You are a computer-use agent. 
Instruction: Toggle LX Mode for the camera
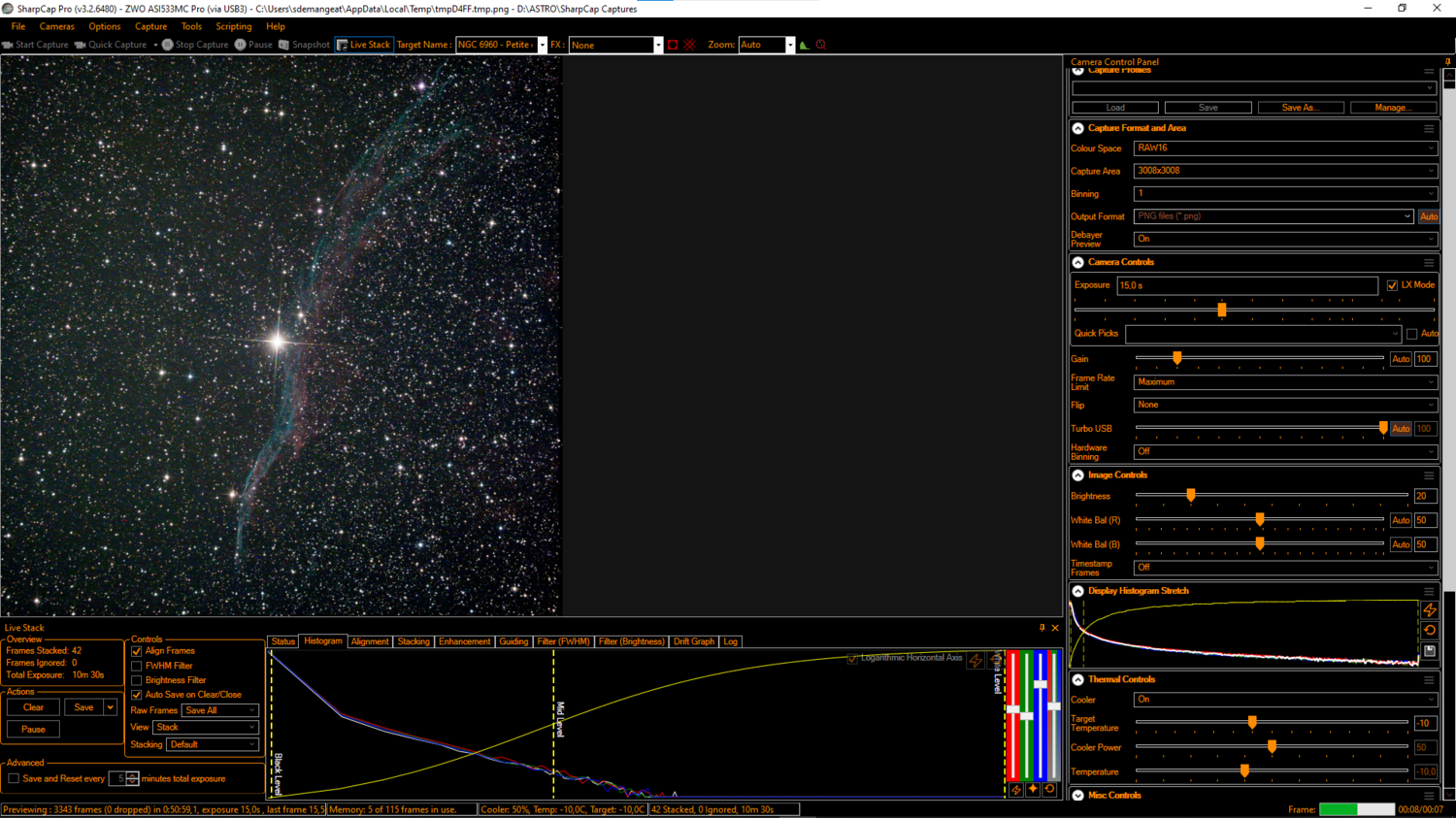[x=1392, y=285]
